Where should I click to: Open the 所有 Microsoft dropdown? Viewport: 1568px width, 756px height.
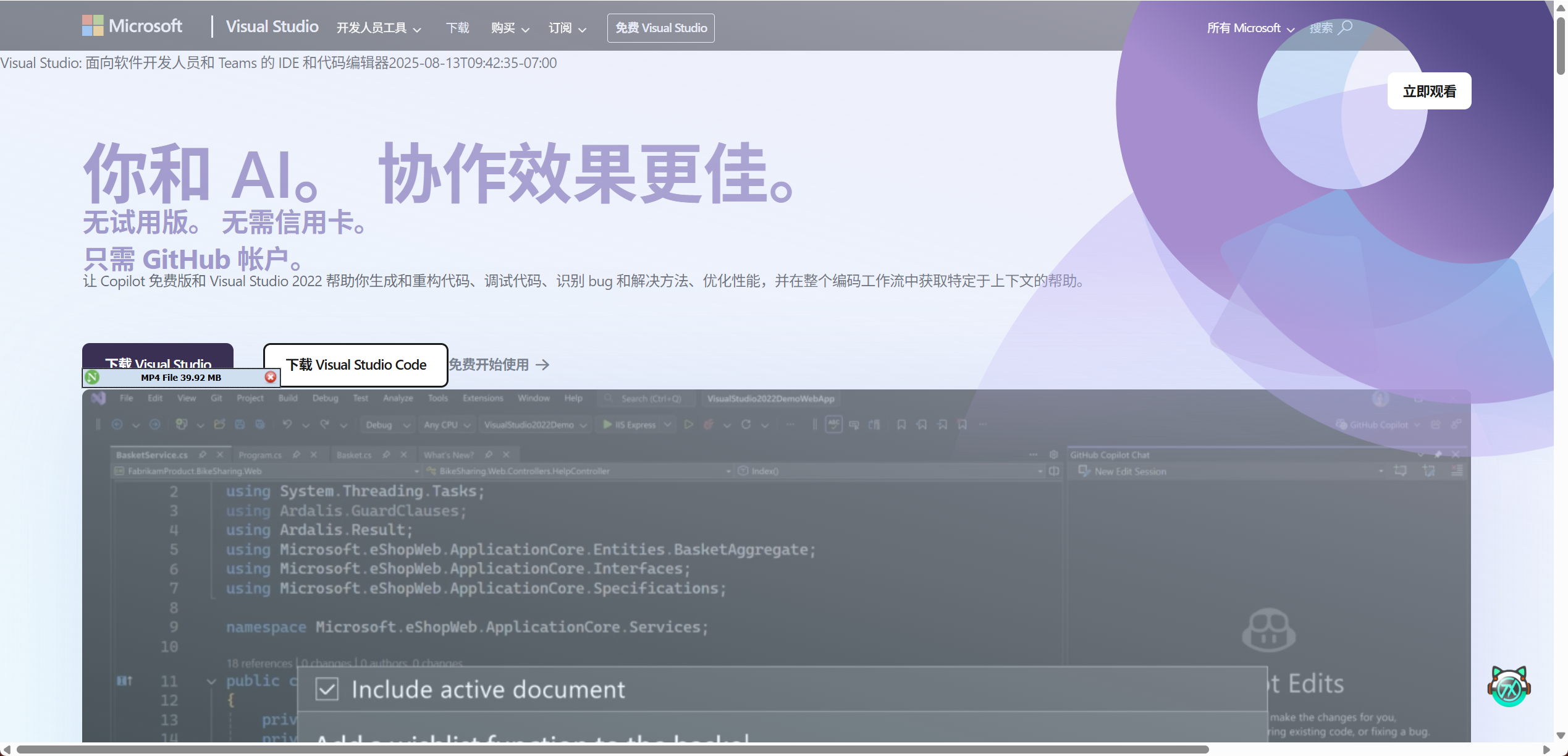(x=1250, y=28)
